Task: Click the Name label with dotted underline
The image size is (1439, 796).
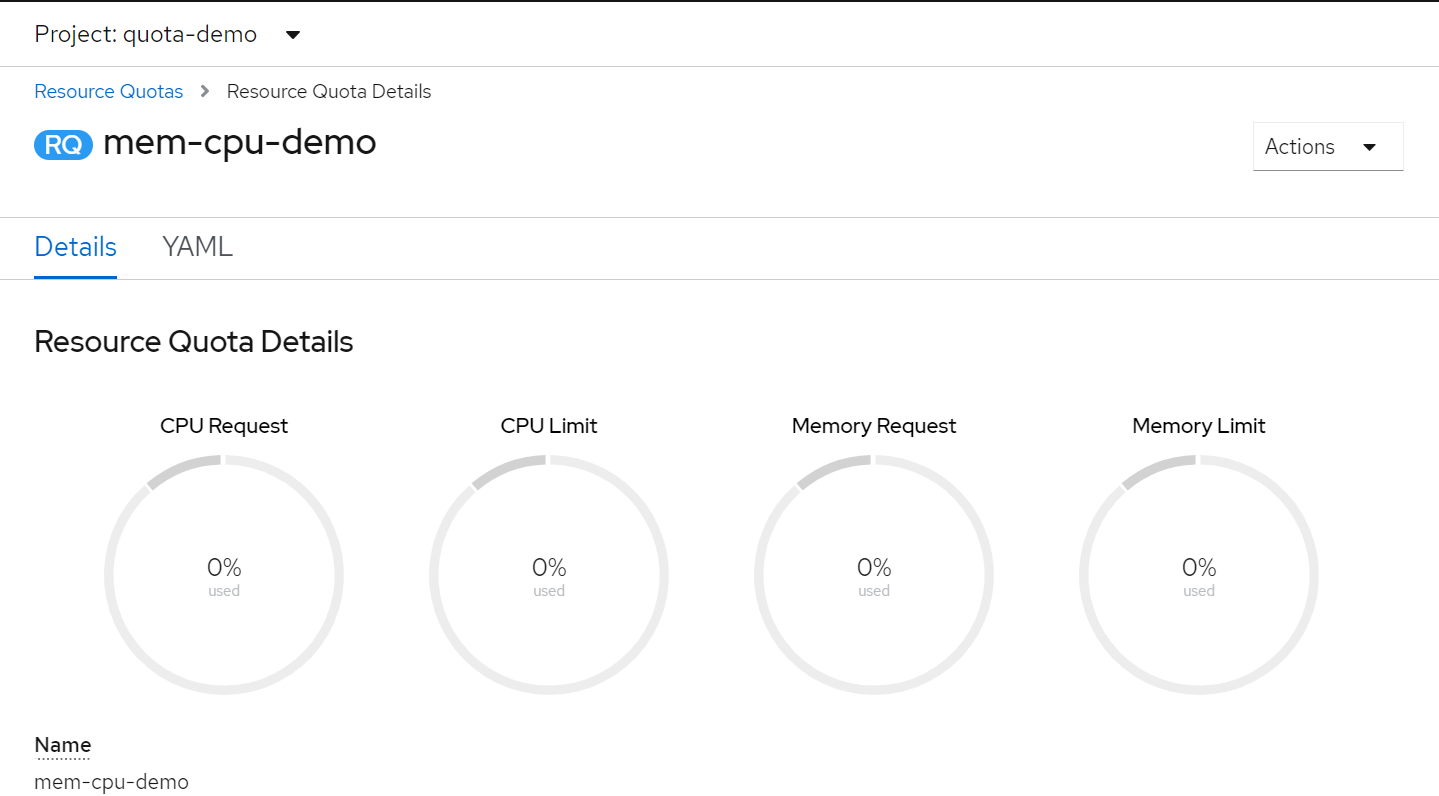Action: (x=62, y=744)
